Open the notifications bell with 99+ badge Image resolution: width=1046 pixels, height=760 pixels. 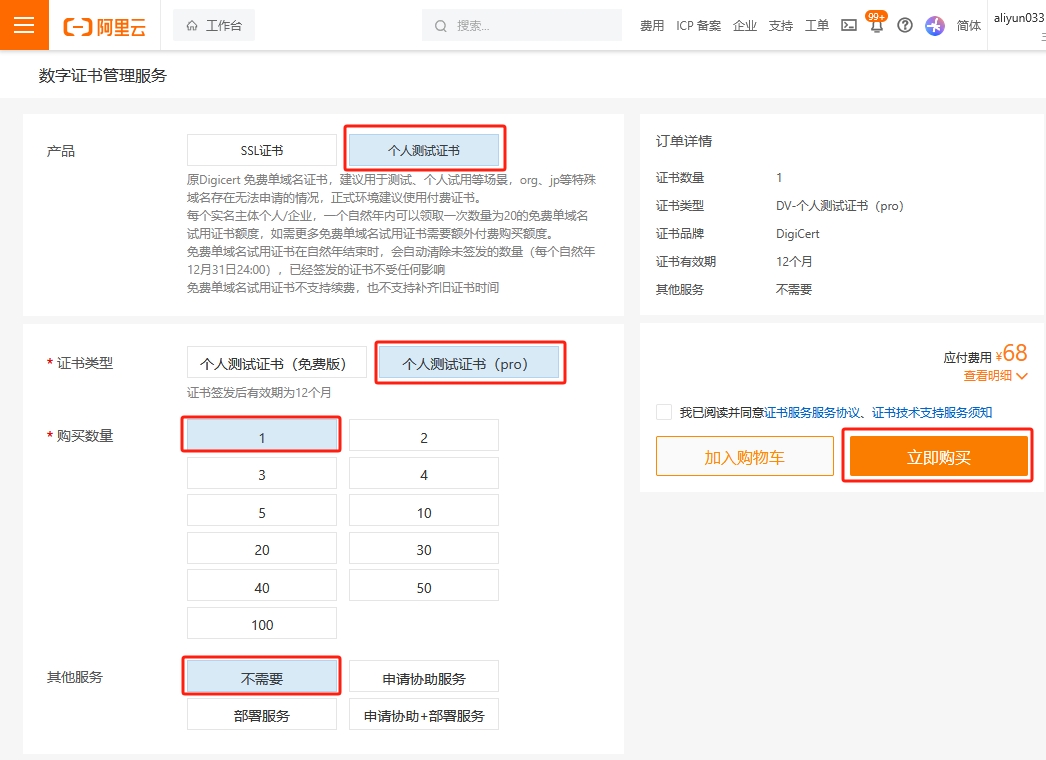pyautogui.click(x=877, y=24)
